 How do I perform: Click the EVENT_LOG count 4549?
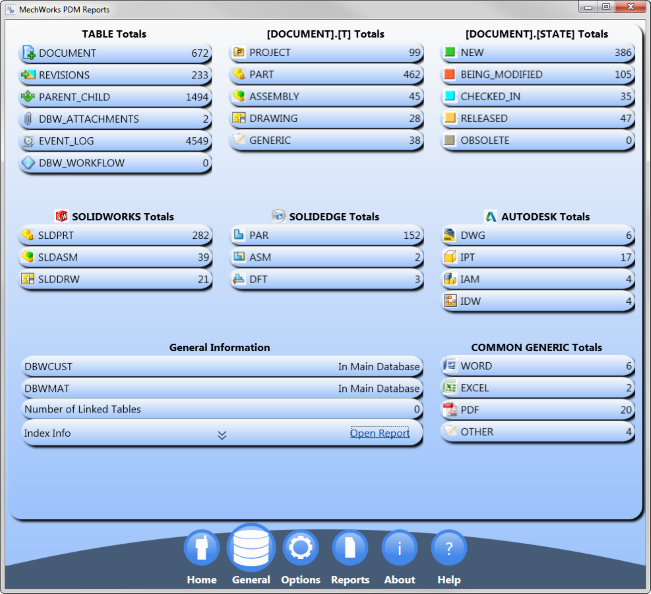pos(197,141)
